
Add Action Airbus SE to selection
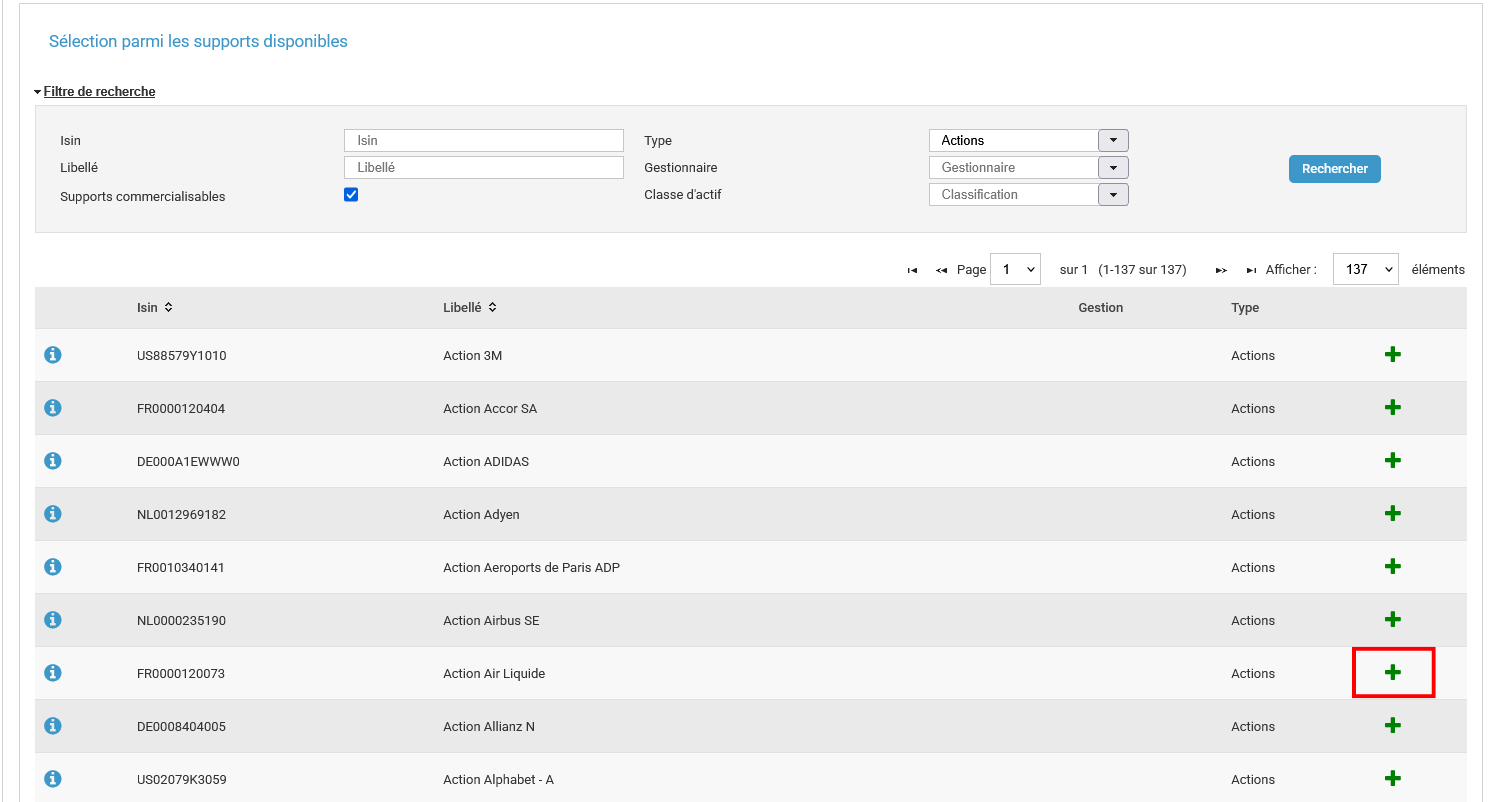click(1392, 620)
